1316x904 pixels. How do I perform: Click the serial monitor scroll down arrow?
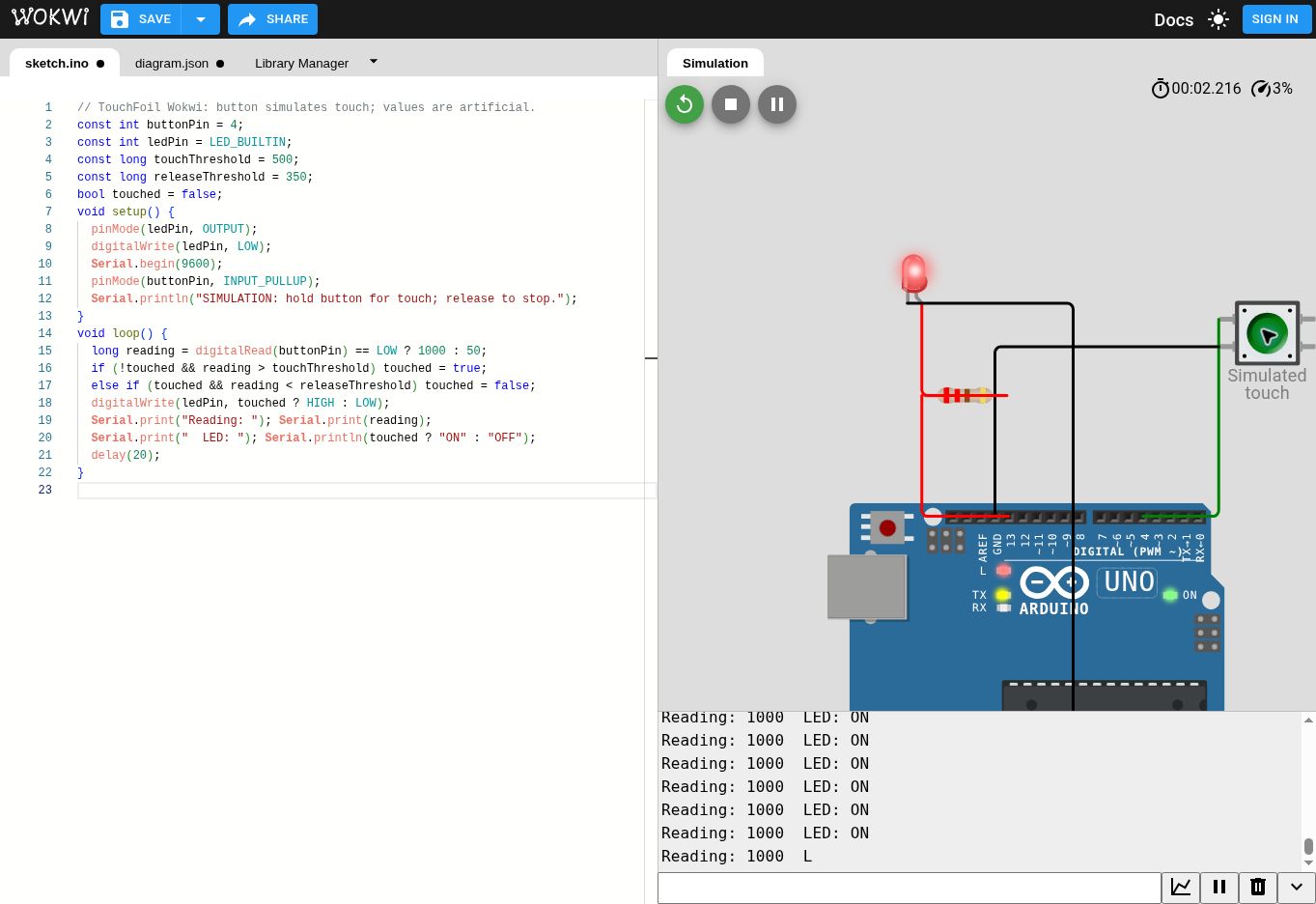1308,862
